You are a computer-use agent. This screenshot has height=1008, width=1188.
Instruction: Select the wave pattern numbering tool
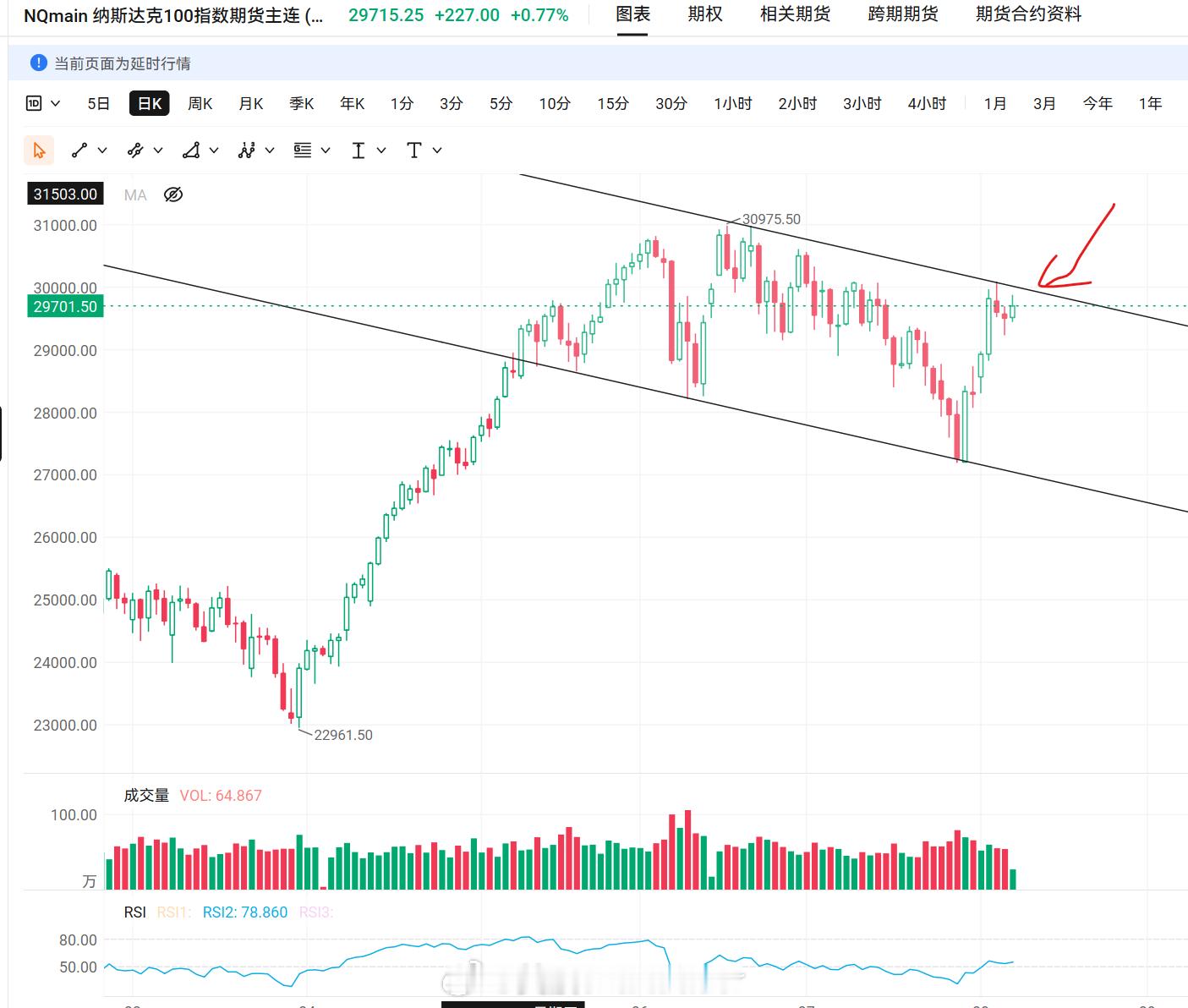pyautogui.click(x=247, y=151)
